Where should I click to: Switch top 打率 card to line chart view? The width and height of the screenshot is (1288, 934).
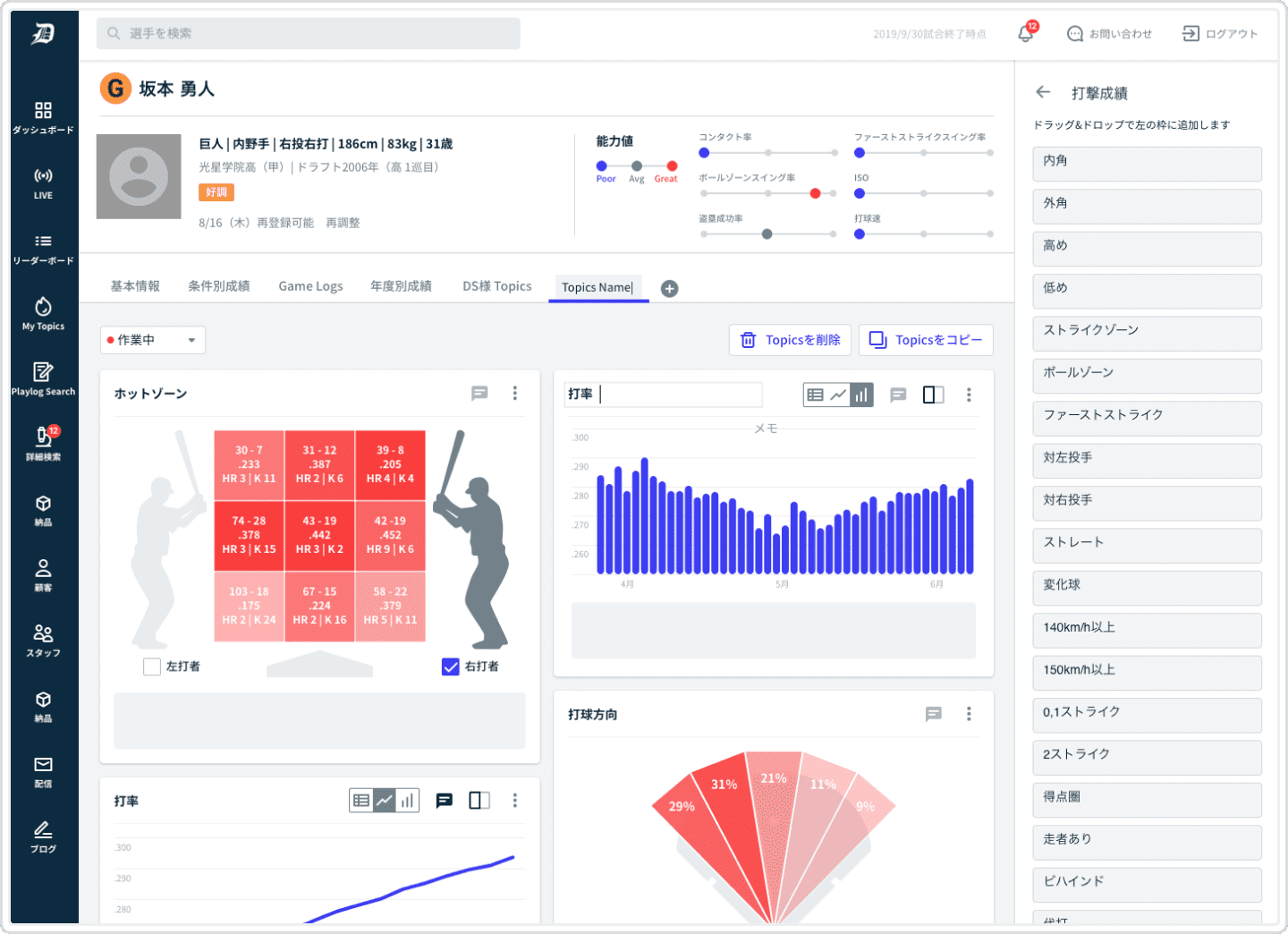pos(838,395)
